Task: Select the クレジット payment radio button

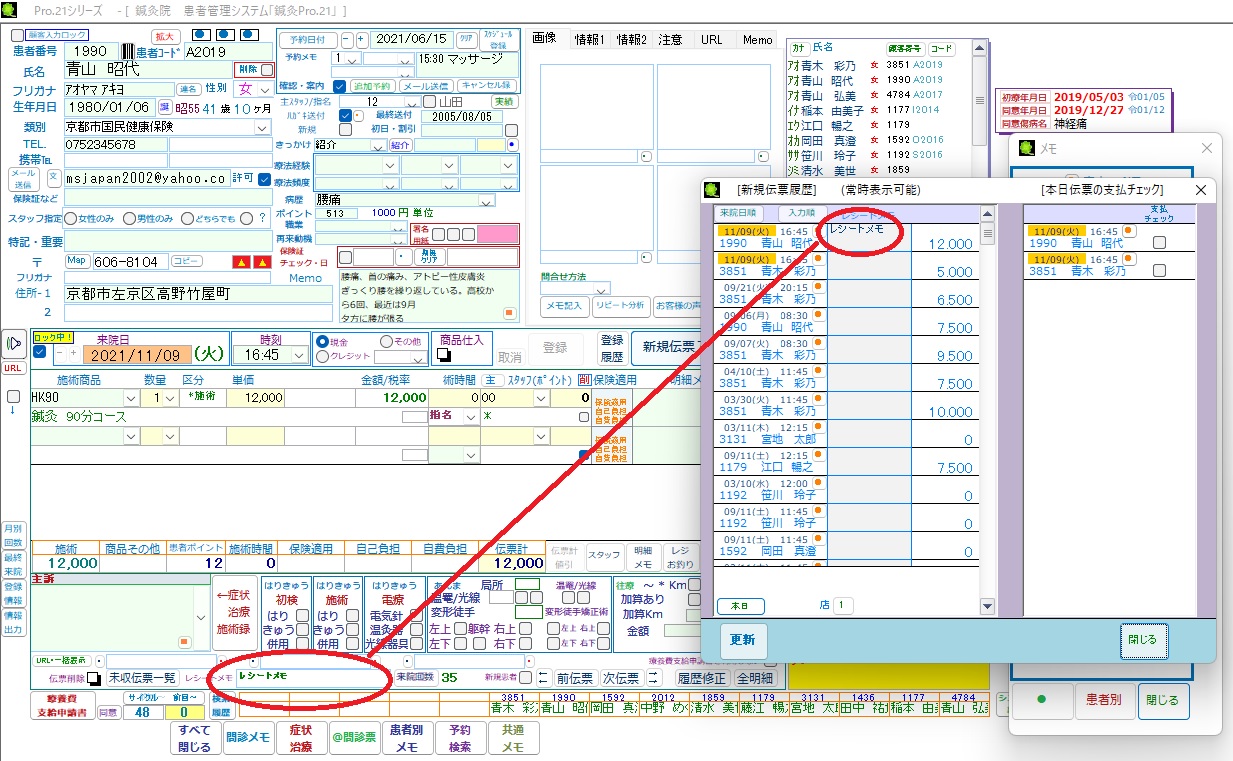Action: click(322, 356)
